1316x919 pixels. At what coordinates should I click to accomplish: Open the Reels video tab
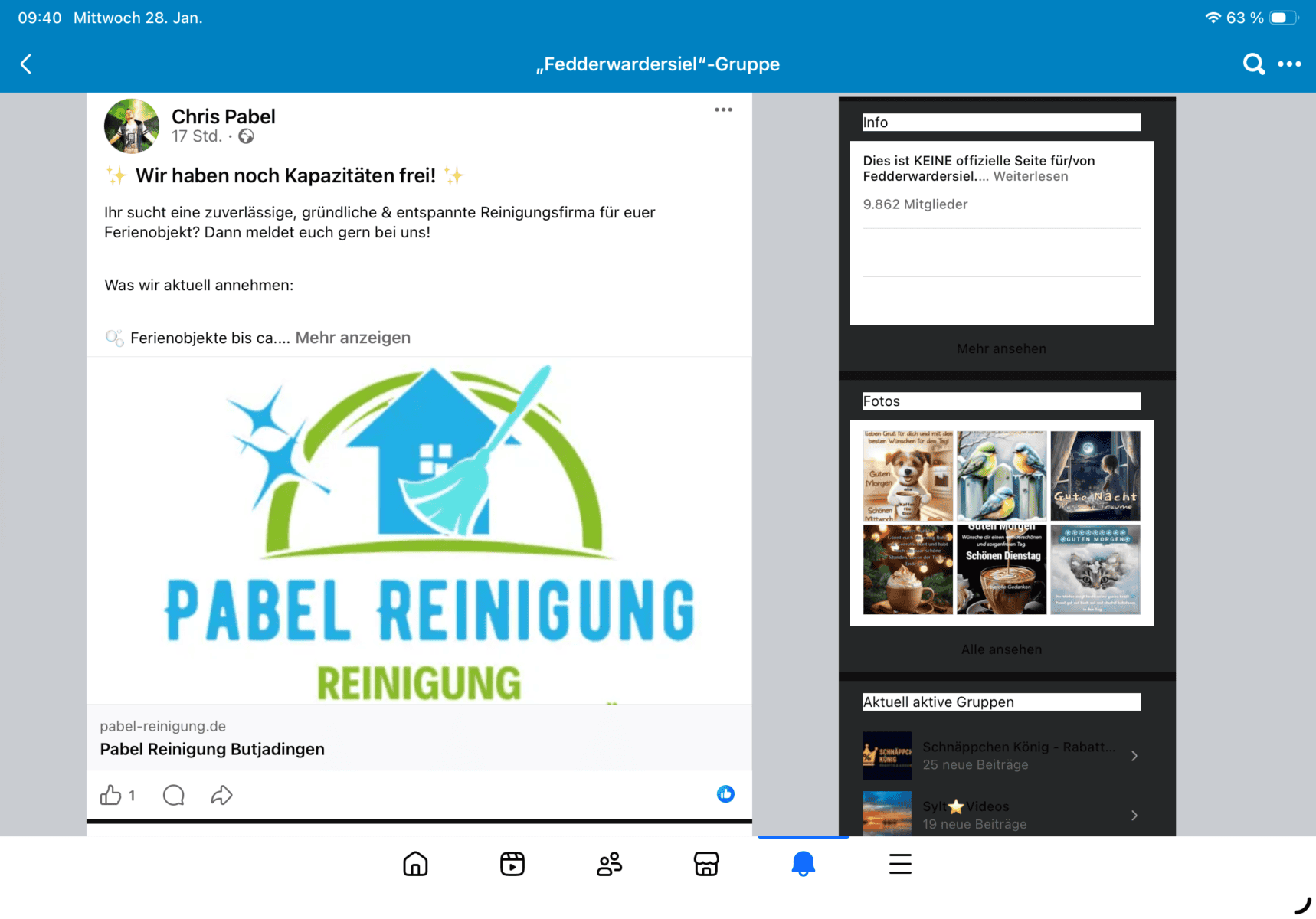coord(512,864)
